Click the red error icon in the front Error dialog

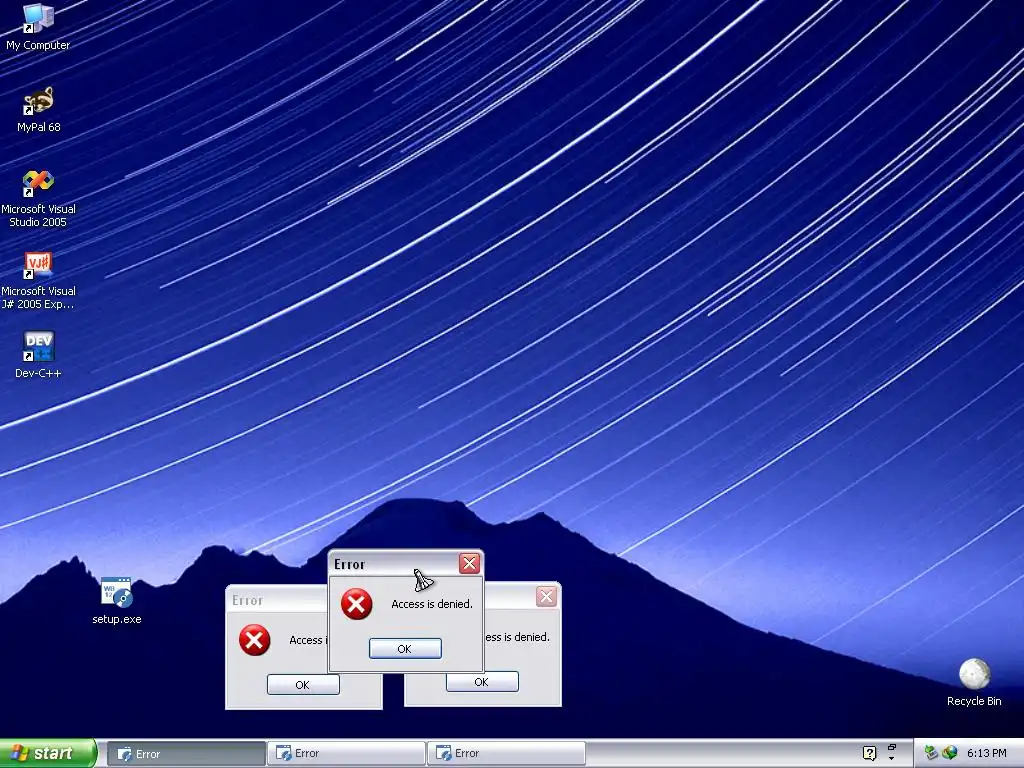(357, 604)
